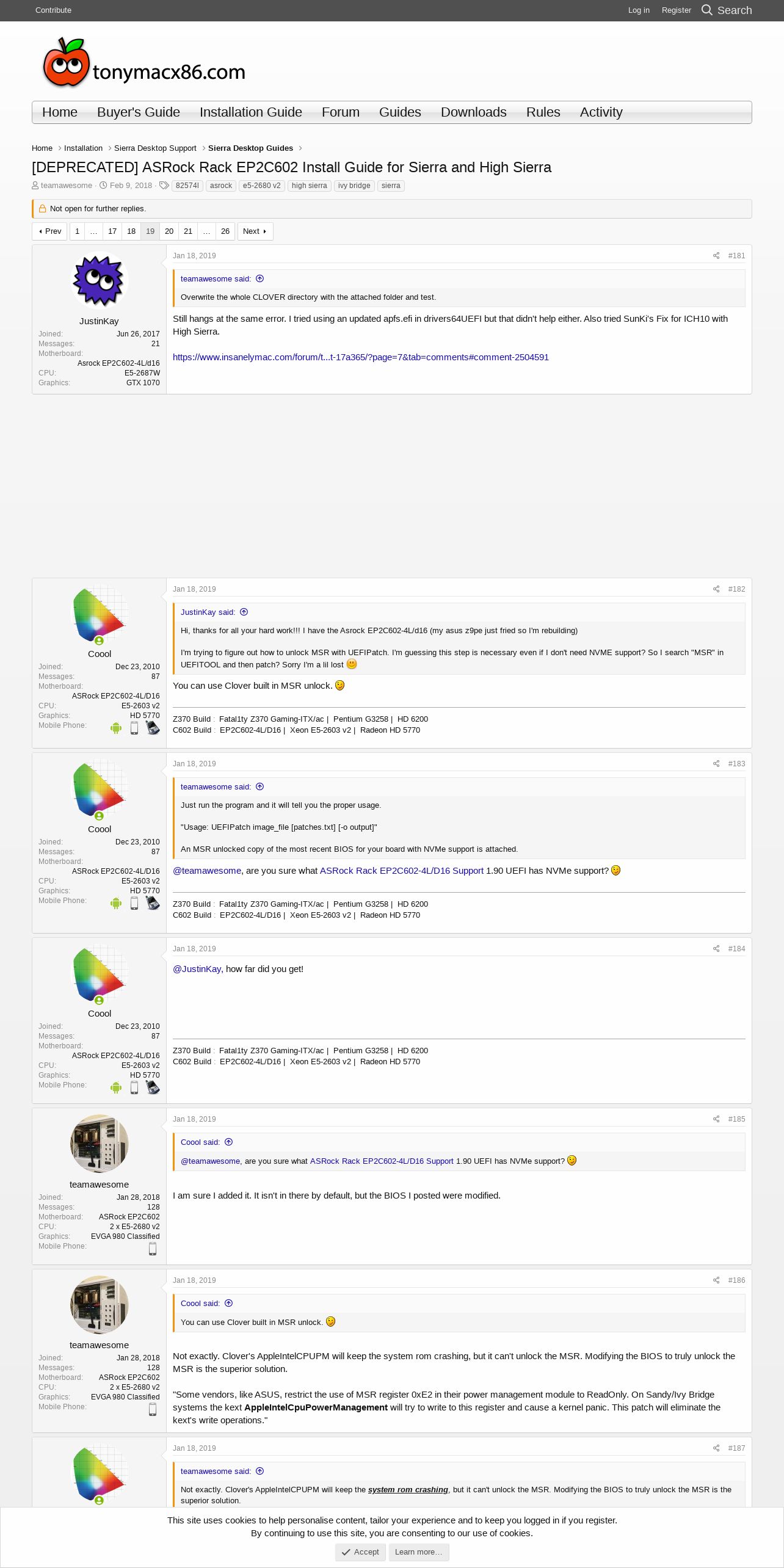
Task: Click share icon on post #182
Action: point(716,589)
